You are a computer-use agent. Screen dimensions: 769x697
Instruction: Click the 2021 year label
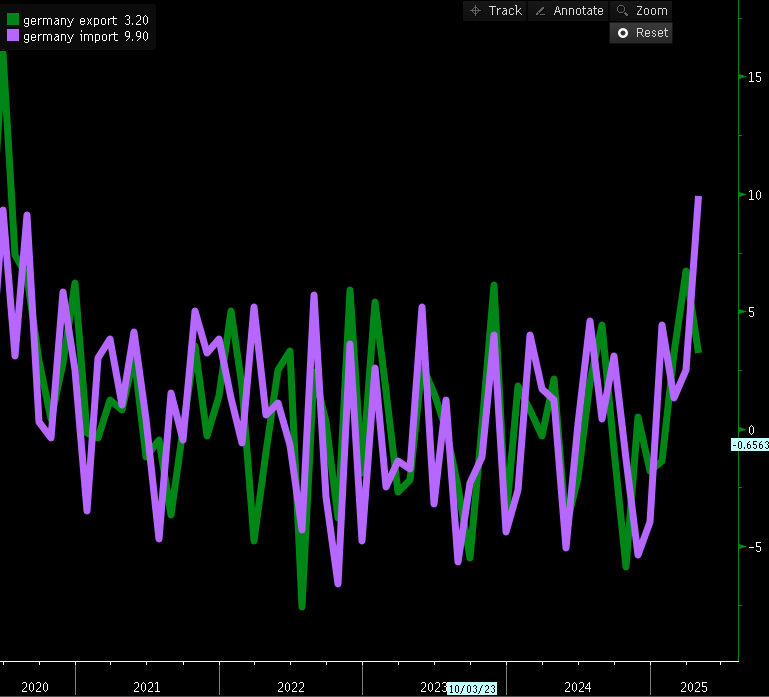coord(147,687)
